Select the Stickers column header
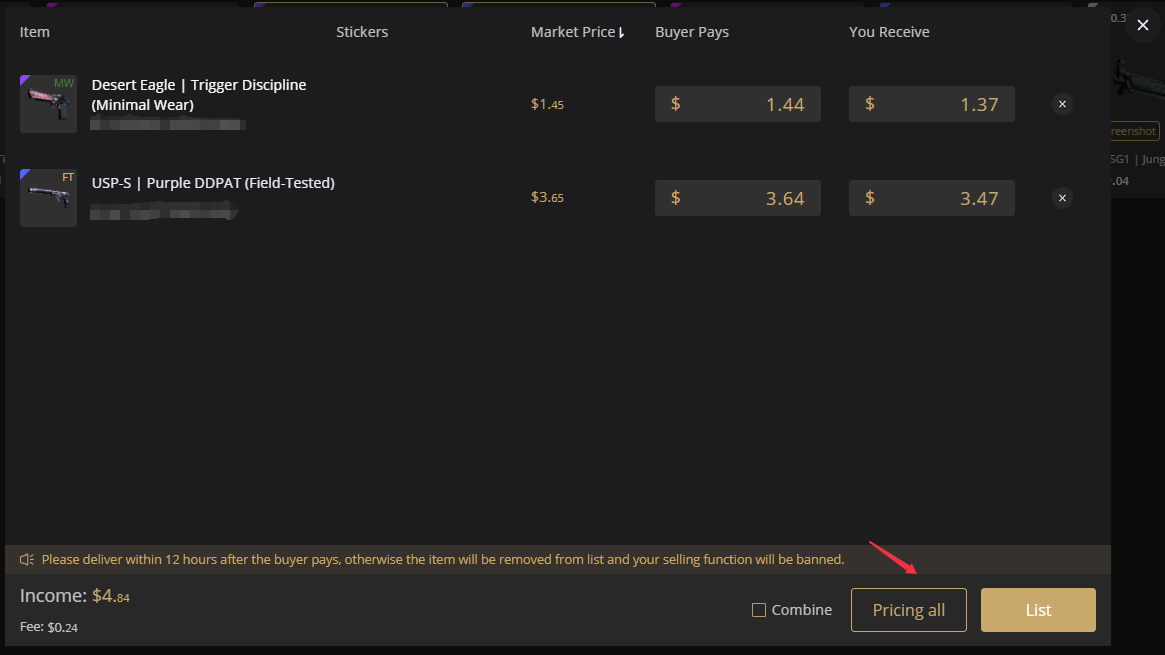This screenshot has width=1165, height=655. coord(362,32)
